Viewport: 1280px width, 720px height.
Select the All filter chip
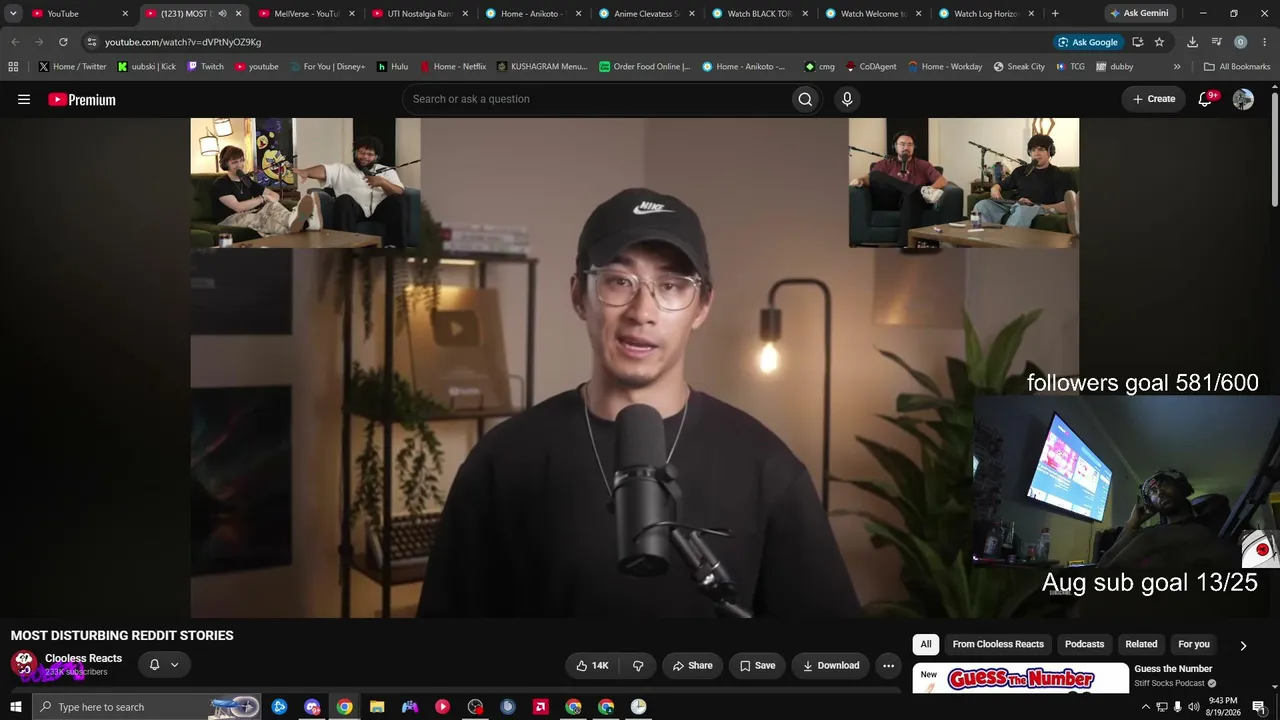point(926,645)
